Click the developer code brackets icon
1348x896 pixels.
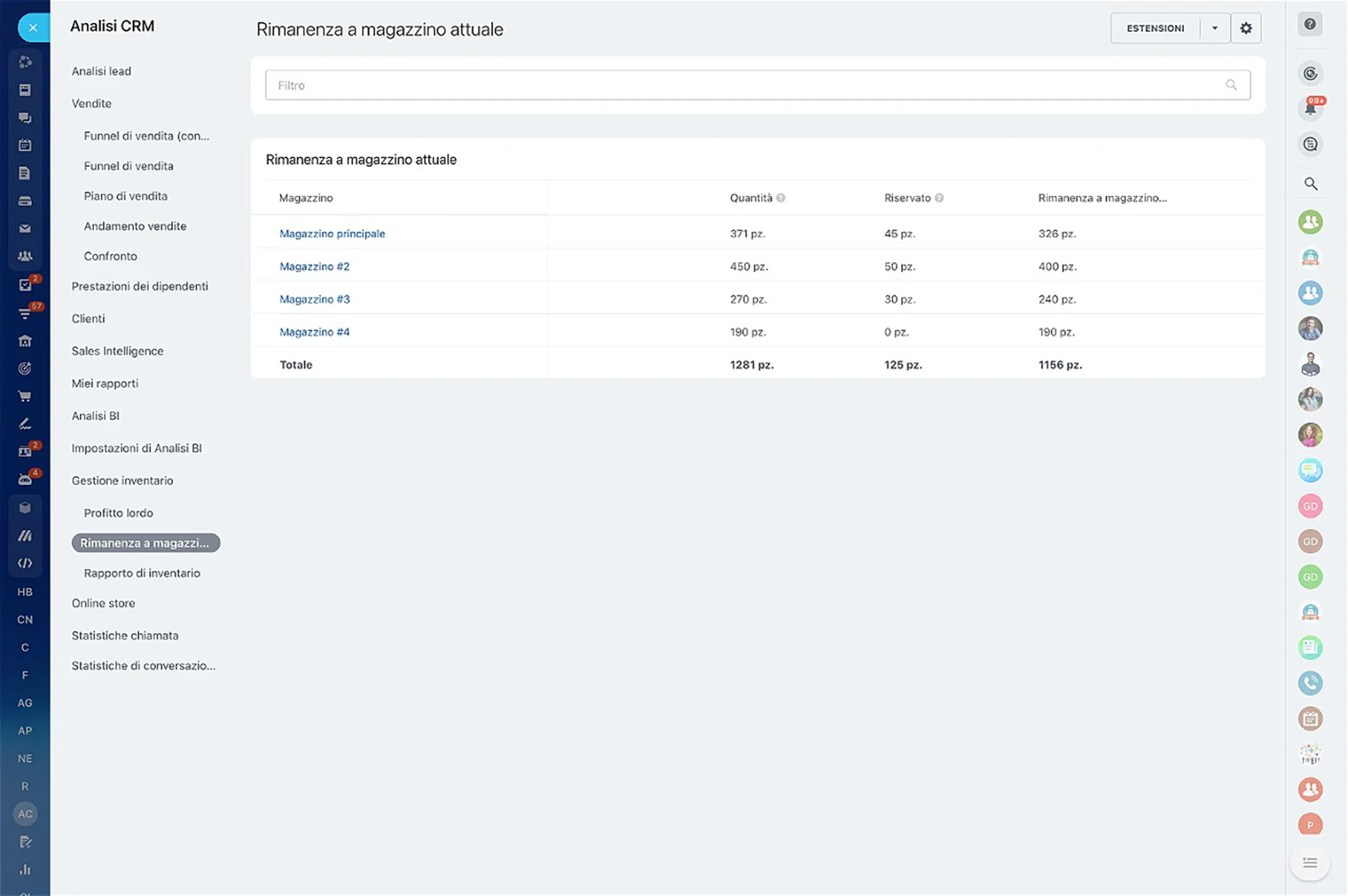[25, 563]
